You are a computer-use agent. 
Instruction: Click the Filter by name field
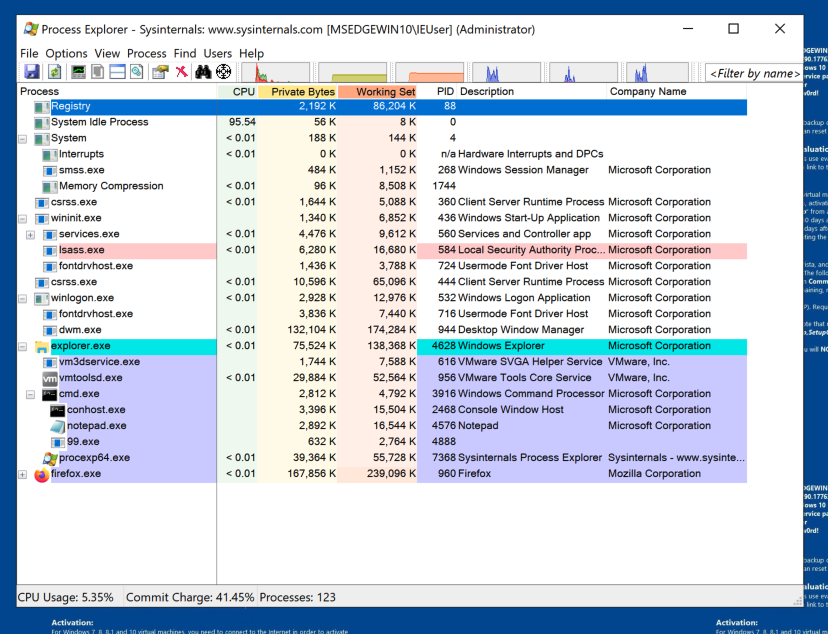click(x=754, y=73)
